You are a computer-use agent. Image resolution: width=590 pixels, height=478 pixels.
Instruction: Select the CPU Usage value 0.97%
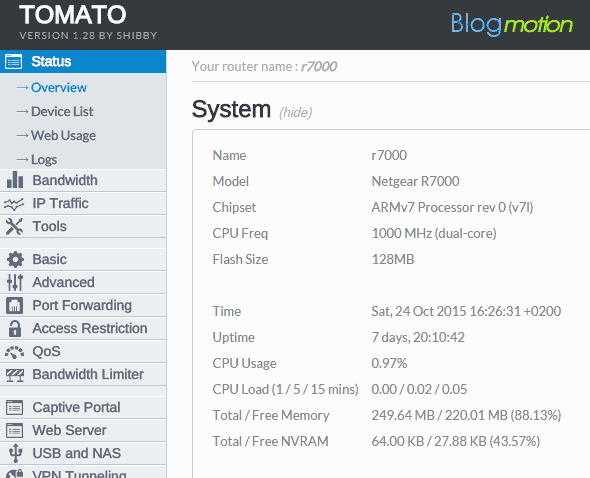tap(389, 363)
